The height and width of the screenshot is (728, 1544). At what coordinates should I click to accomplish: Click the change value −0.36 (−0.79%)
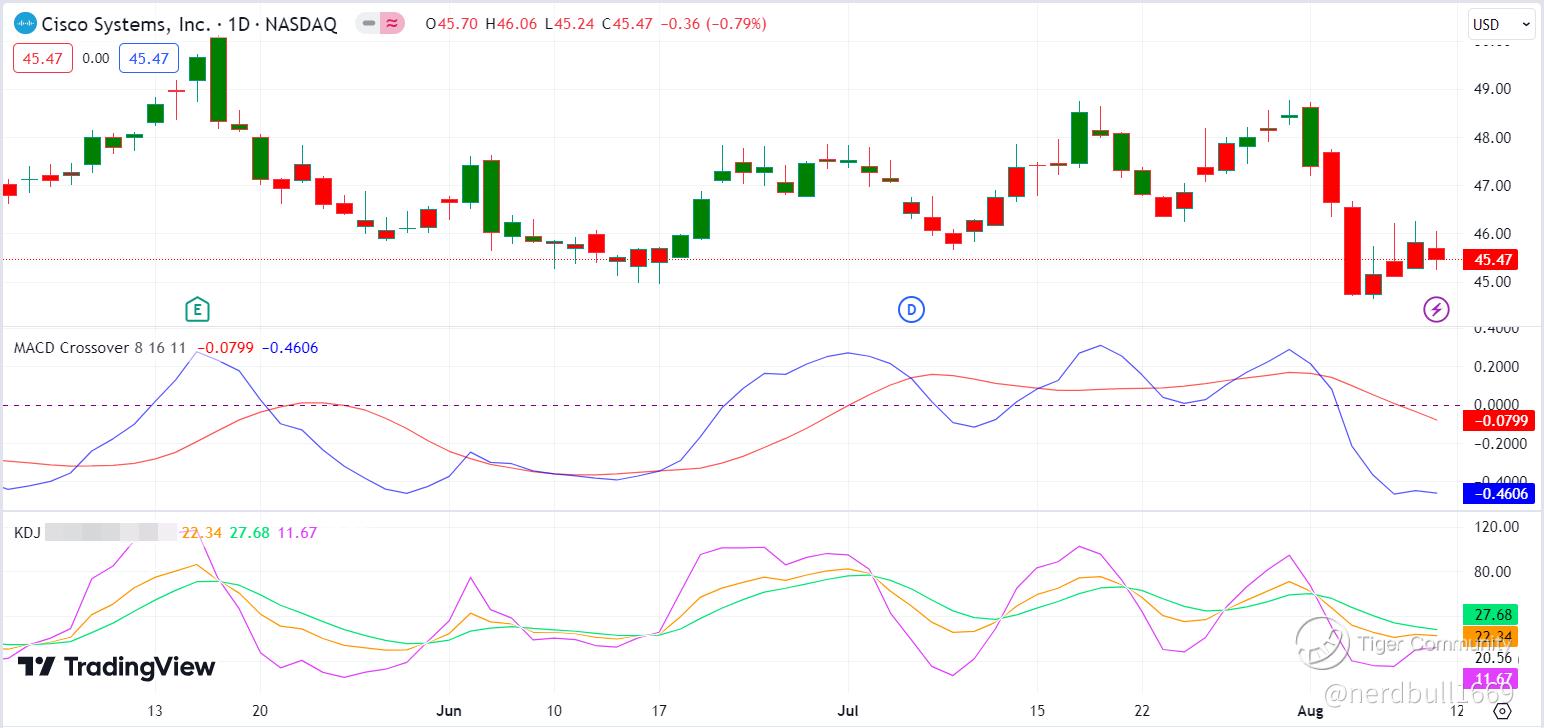point(714,23)
